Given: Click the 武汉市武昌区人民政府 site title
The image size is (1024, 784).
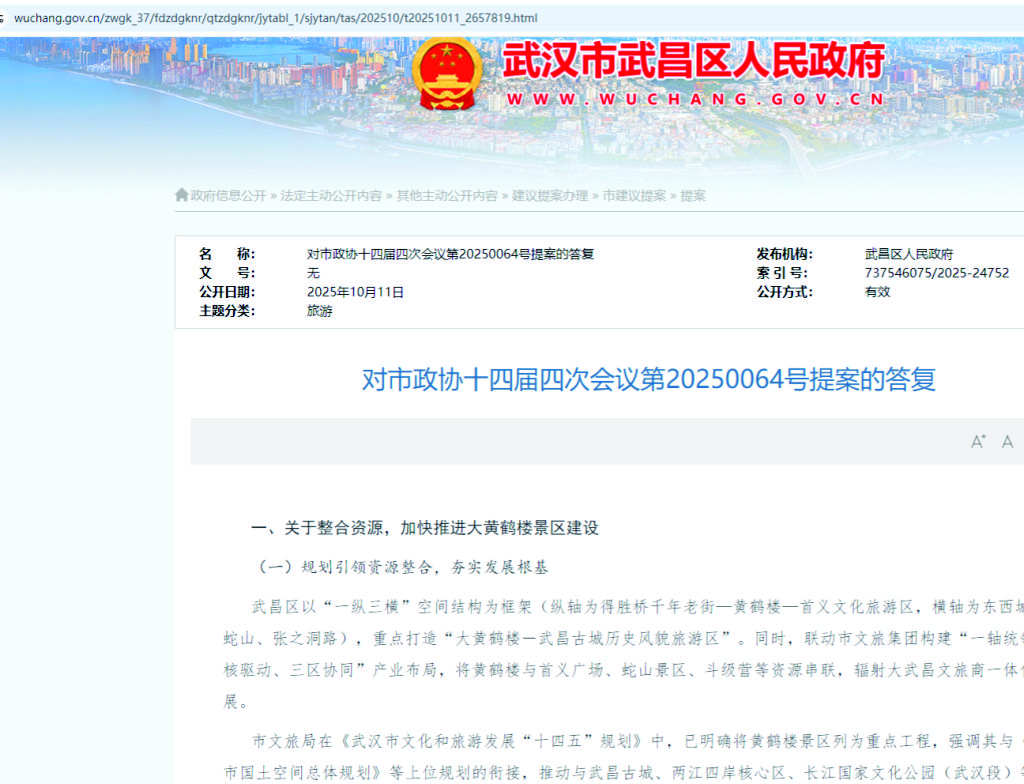Looking at the screenshot, I should (693, 61).
